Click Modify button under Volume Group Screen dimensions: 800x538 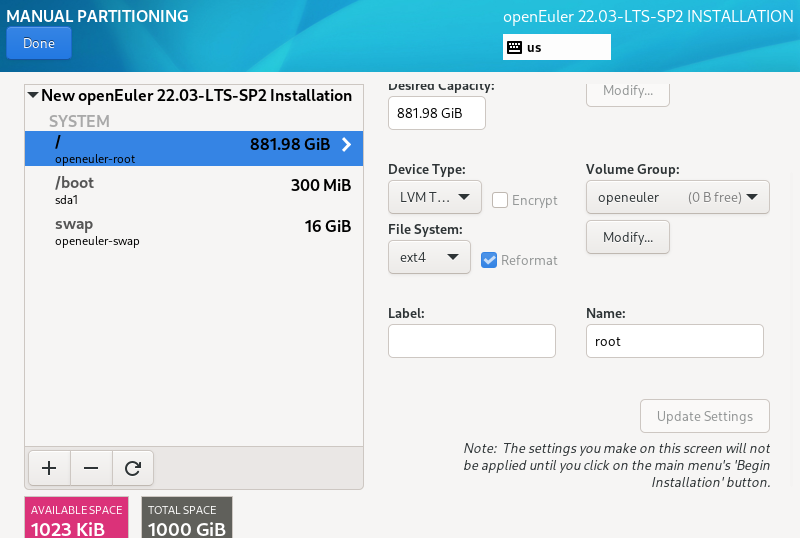tap(627, 237)
